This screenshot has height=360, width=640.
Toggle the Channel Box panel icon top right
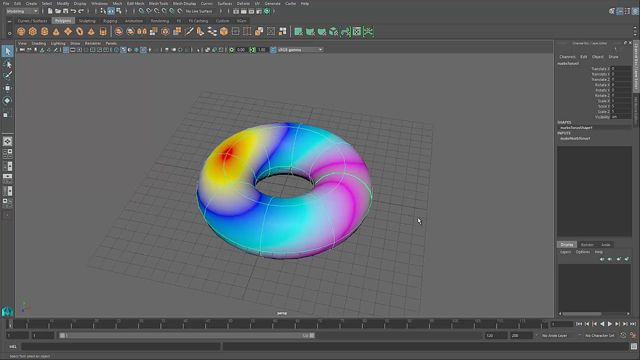pos(635,11)
